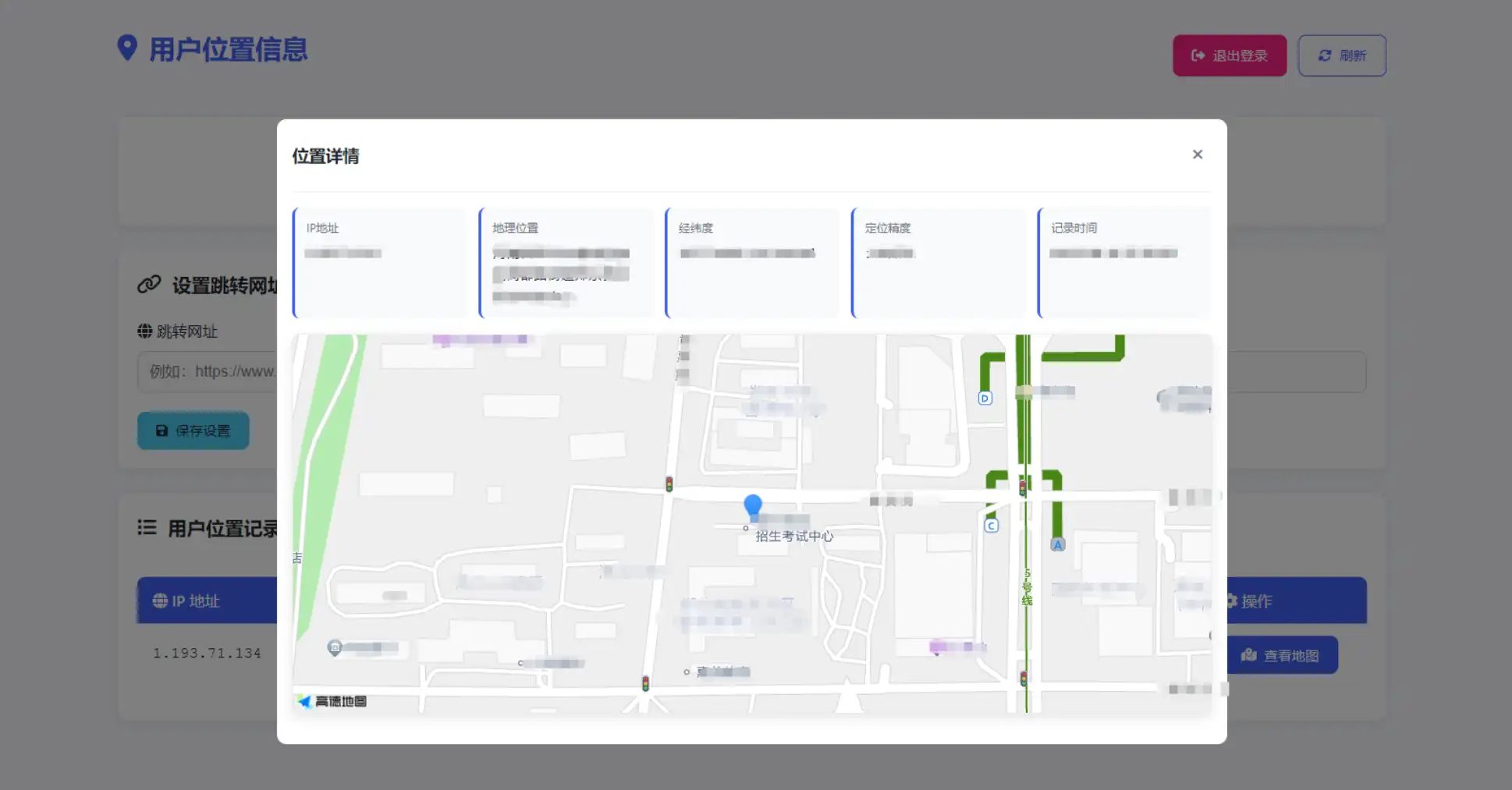
Task: Click subway exit D marker
Action: coord(985,399)
